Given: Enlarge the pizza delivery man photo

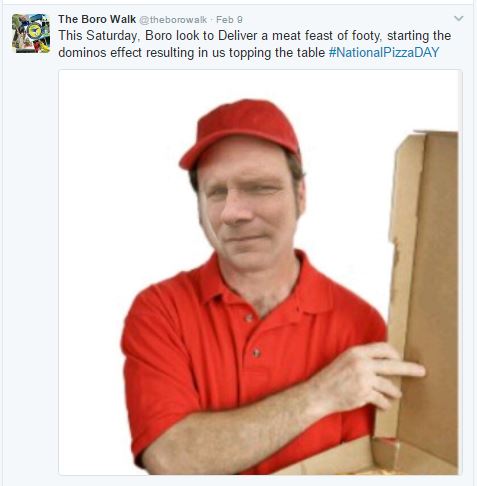Looking at the screenshot, I should (x=260, y=272).
